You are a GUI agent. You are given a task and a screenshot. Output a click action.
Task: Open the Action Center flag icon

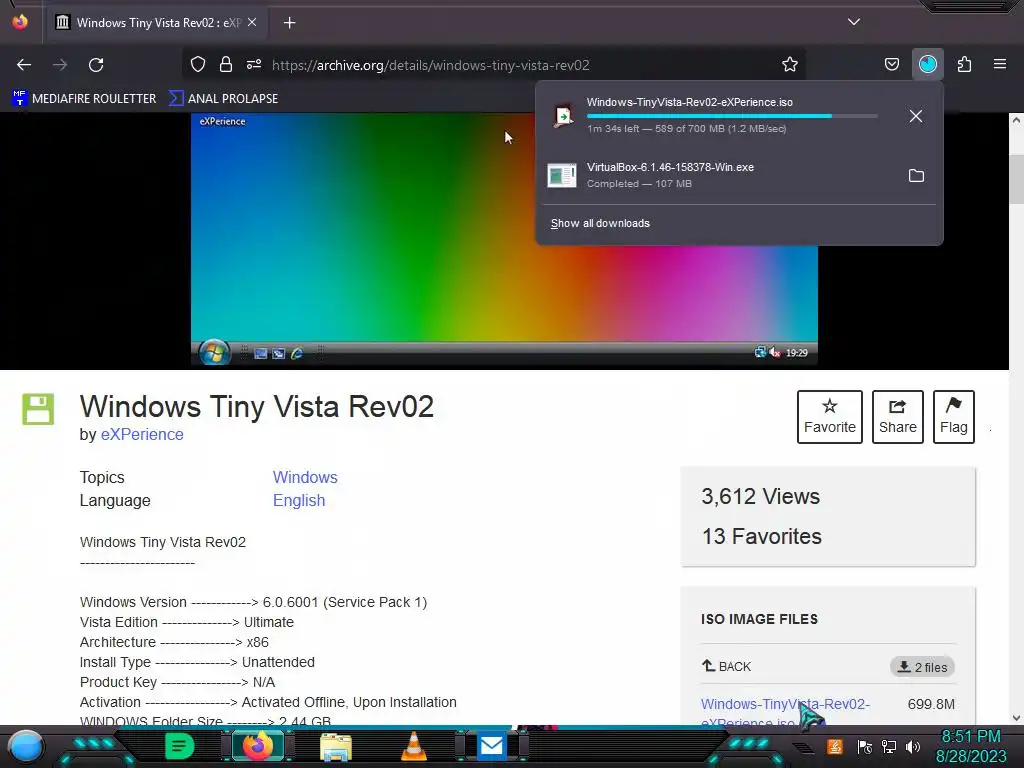click(x=865, y=747)
